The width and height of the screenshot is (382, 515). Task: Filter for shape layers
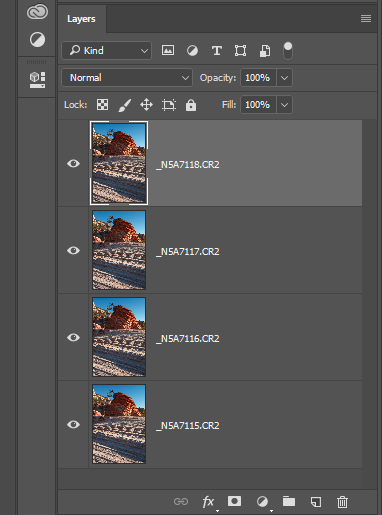coord(240,51)
